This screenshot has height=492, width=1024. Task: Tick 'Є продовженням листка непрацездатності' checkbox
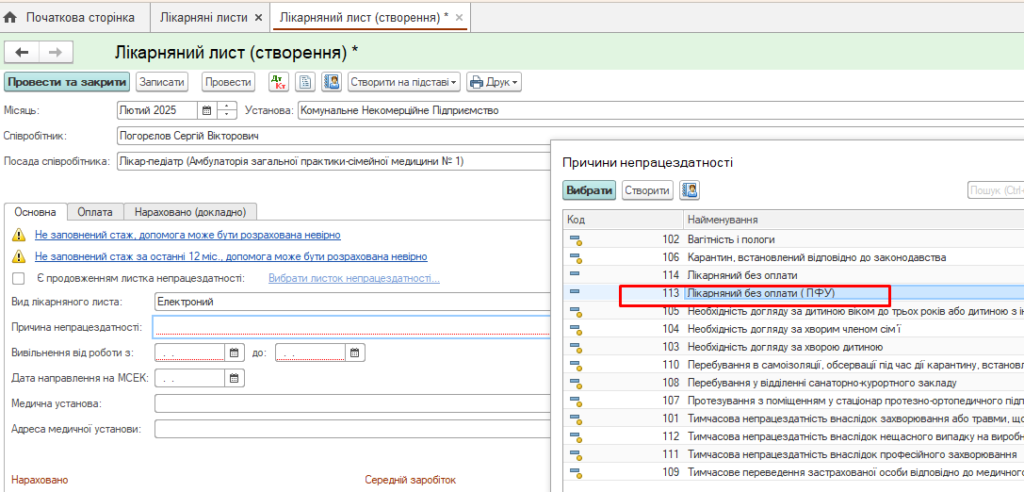(18, 278)
